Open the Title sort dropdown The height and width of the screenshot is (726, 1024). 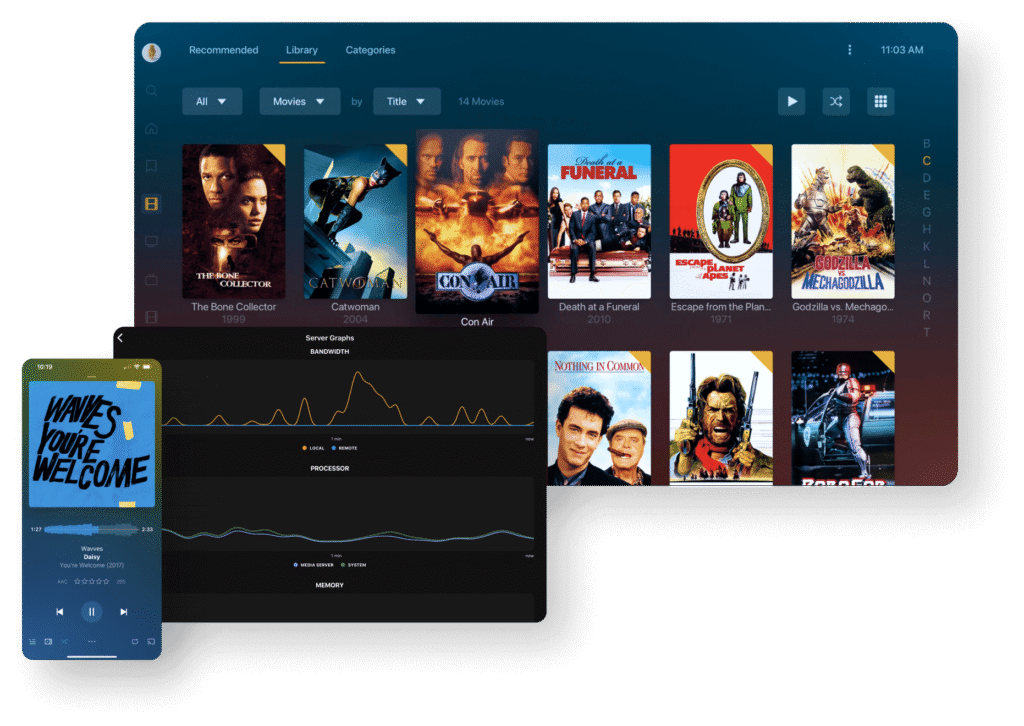click(x=406, y=101)
